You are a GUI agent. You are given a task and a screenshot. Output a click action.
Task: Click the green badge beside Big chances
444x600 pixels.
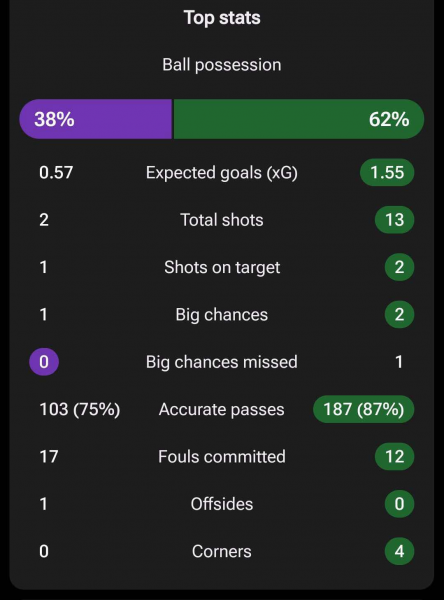[399, 315]
